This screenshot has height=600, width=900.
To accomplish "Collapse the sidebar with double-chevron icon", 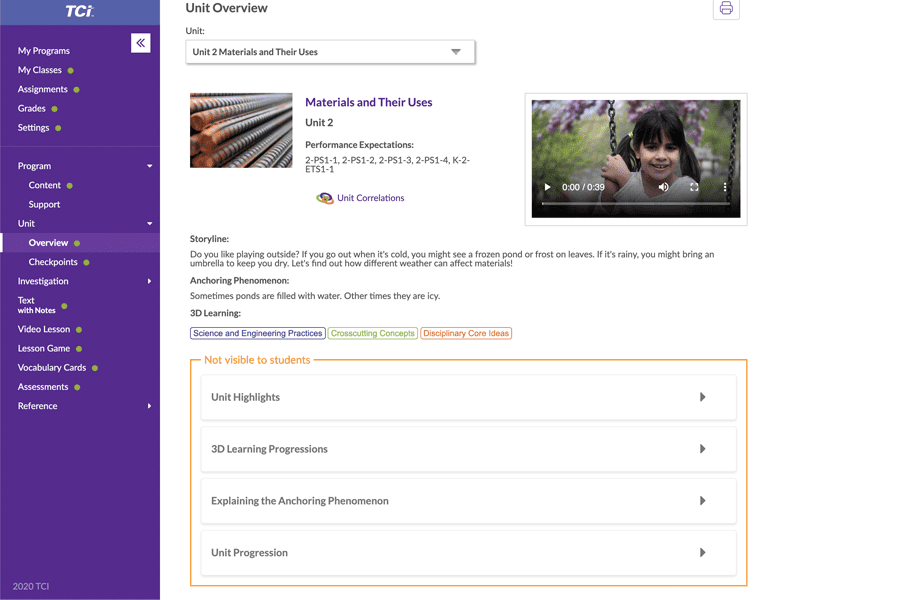I will coord(140,43).
